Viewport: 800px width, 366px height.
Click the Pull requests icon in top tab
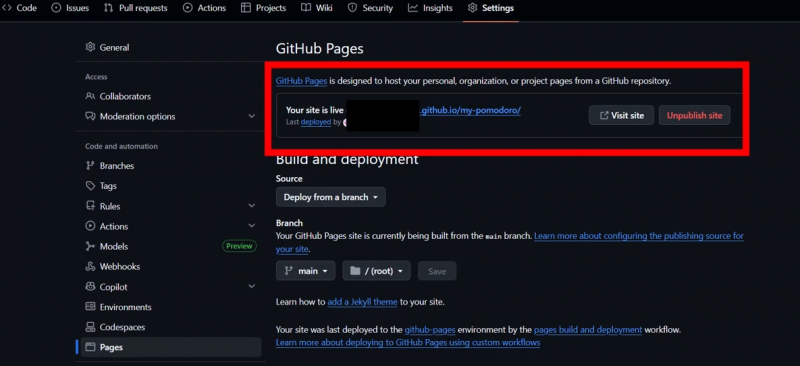[108, 8]
